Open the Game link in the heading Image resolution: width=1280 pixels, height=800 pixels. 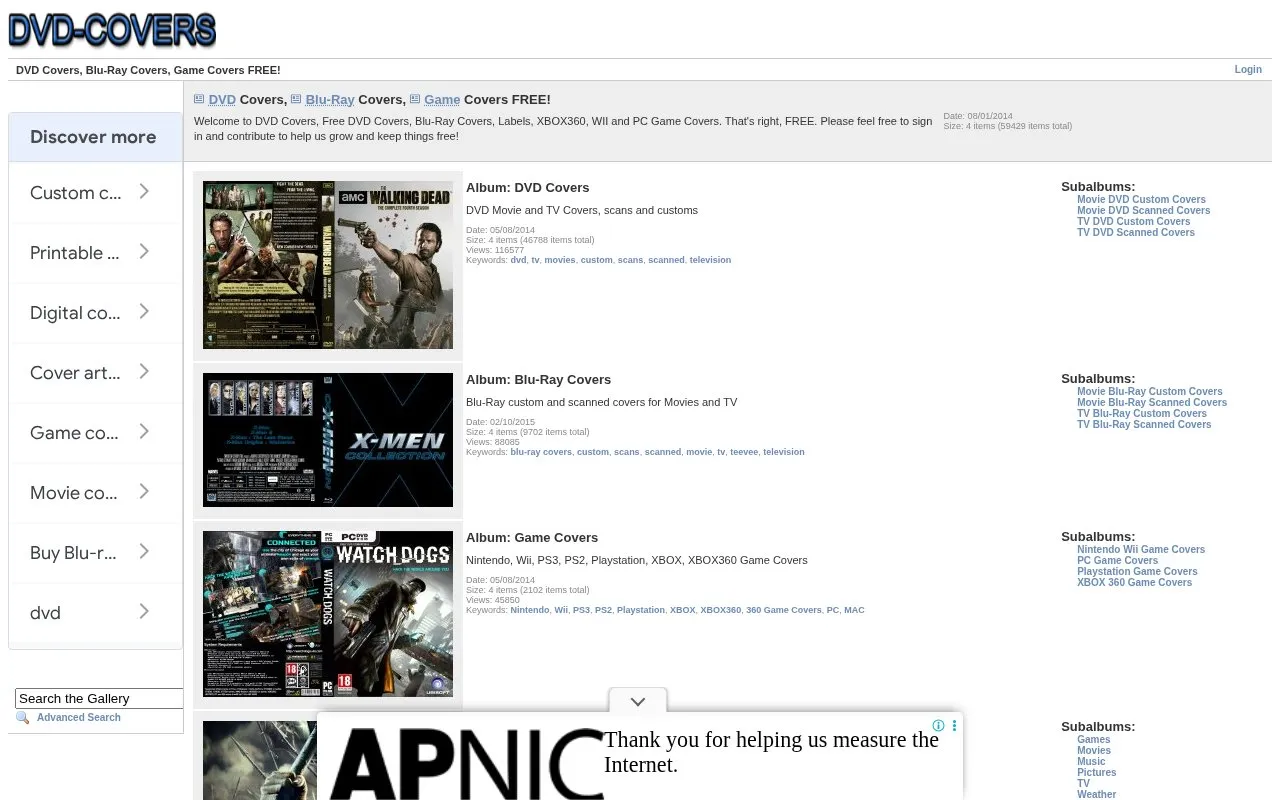(x=442, y=100)
